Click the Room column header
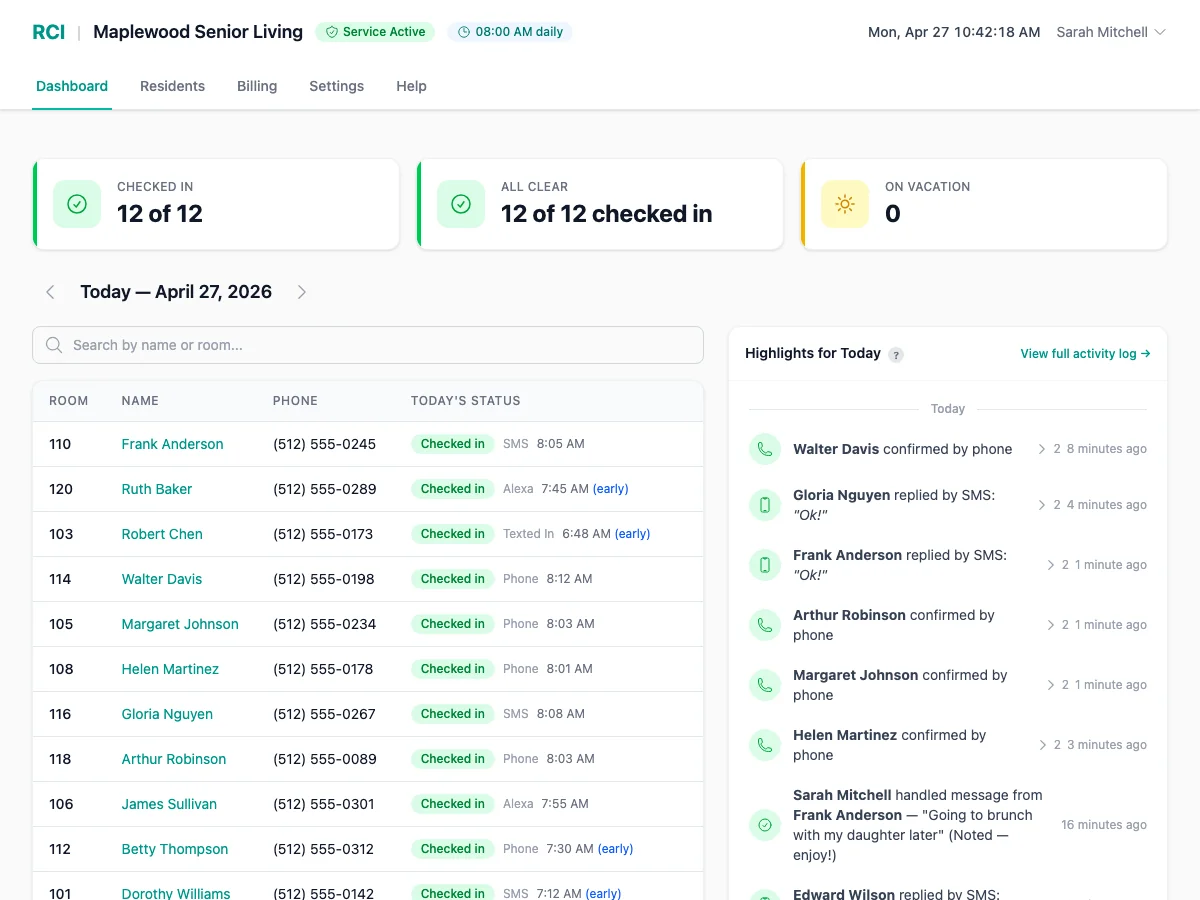Viewport: 1200px width, 900px height. tap(69, 401)
